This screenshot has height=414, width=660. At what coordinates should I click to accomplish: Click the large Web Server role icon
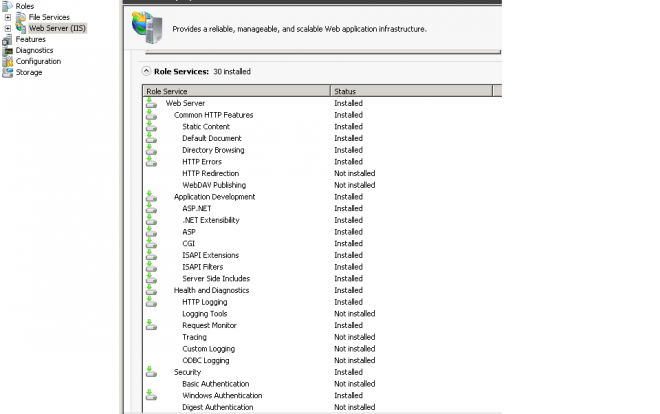click(147, 28)
